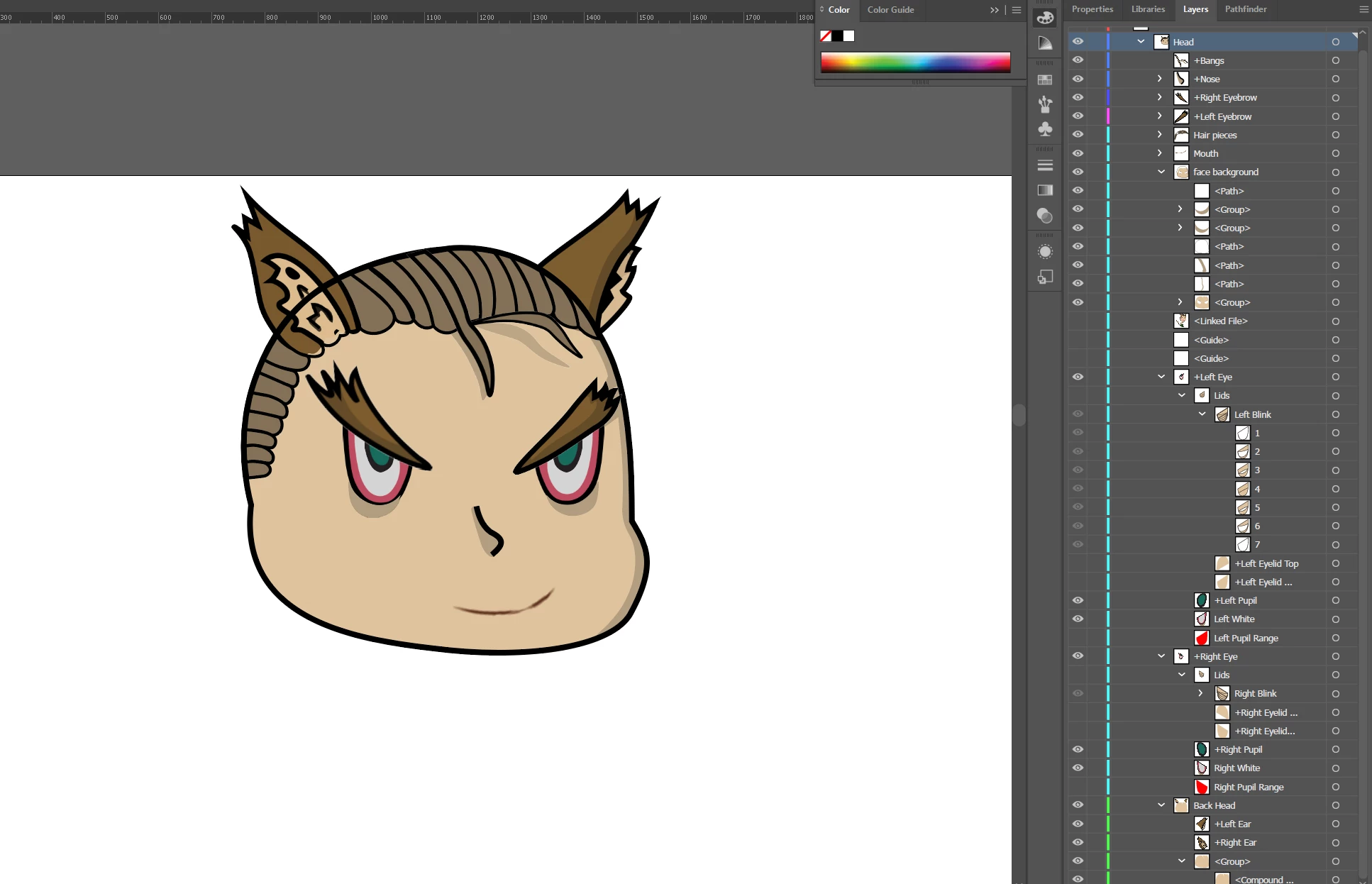Hide the Mouth layer visibility
Screen dimensions: 1372x884
(x=1078, y=153)
